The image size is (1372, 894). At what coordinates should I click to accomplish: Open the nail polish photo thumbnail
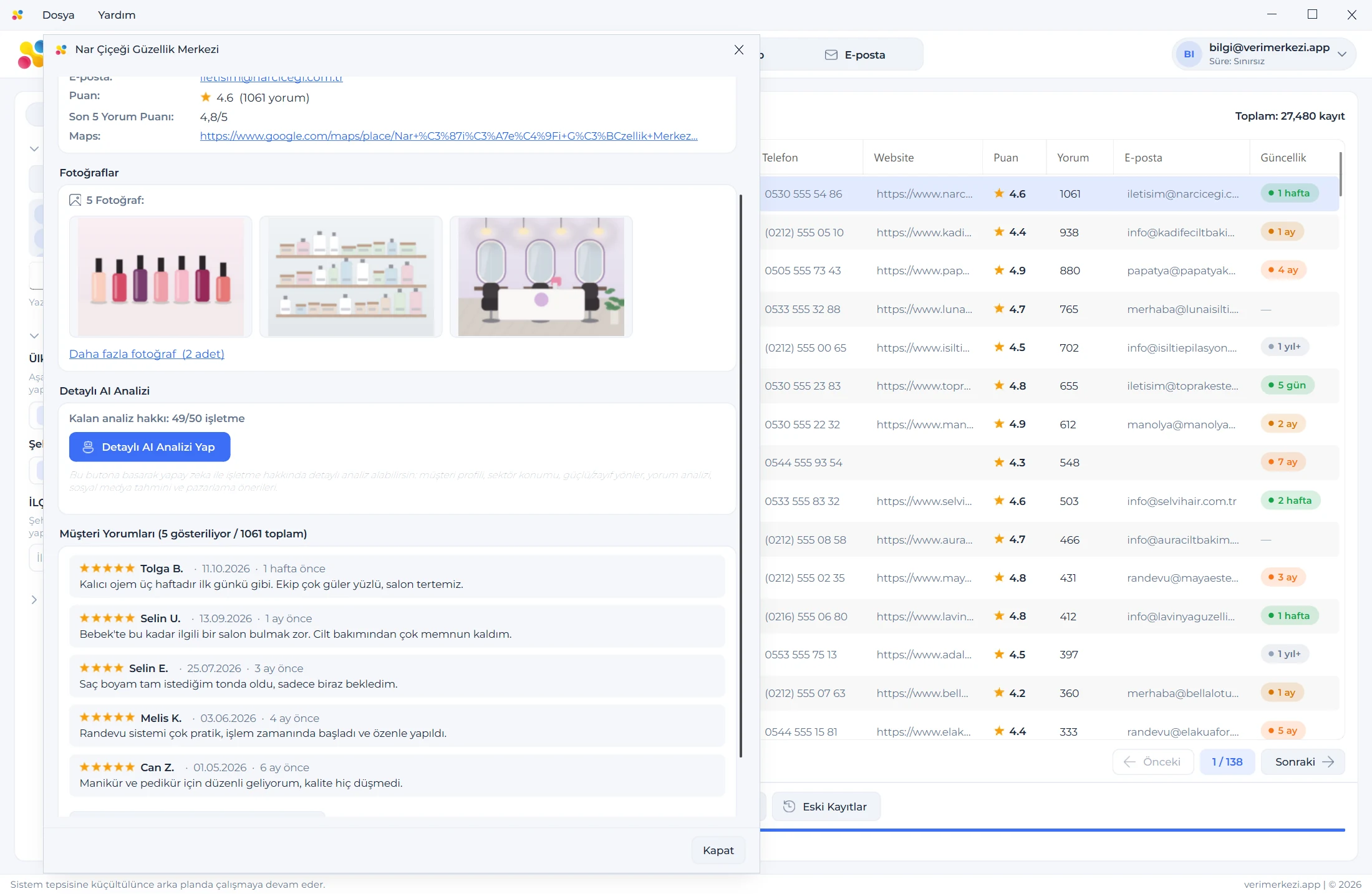click(x=161, y=277)
